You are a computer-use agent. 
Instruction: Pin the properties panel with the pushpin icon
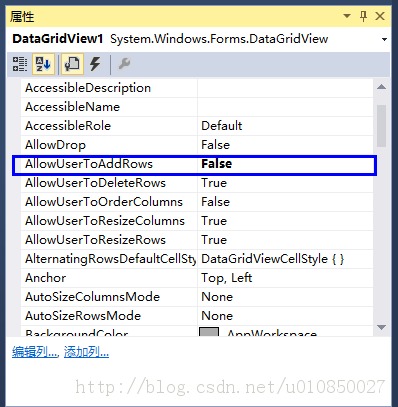364,16
